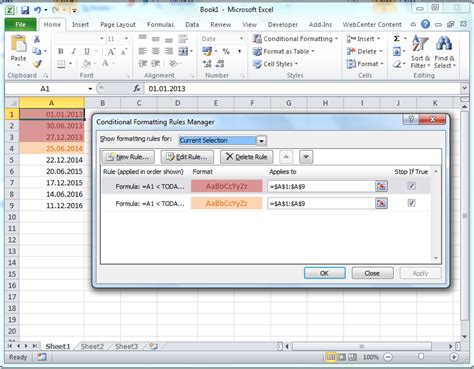474x369 pixels.
Task: Open the Format cells dropdown
Action: (x=365, y=64)
